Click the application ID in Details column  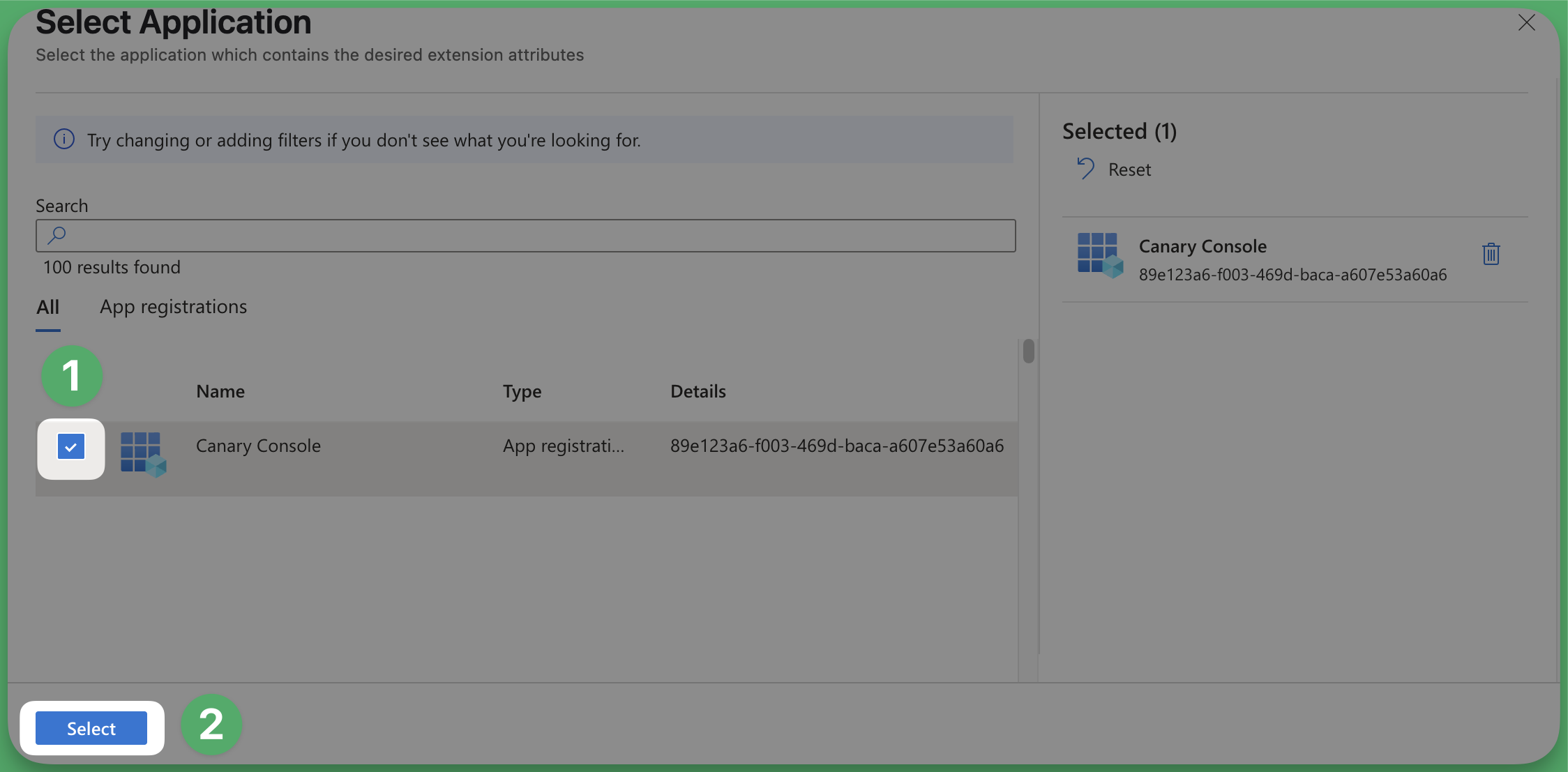(x=837, y=446)
